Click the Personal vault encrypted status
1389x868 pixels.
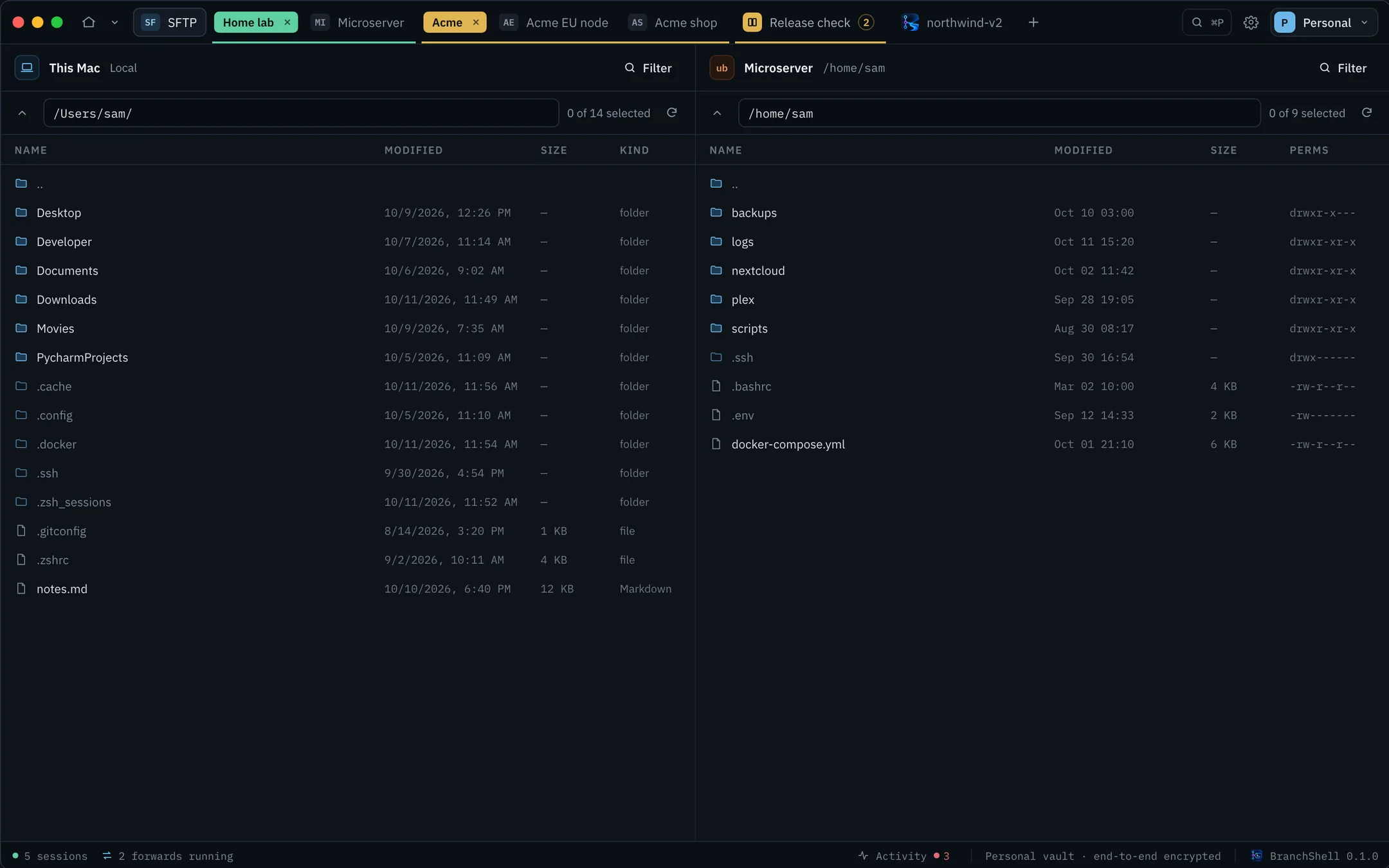click(1103, 856)
